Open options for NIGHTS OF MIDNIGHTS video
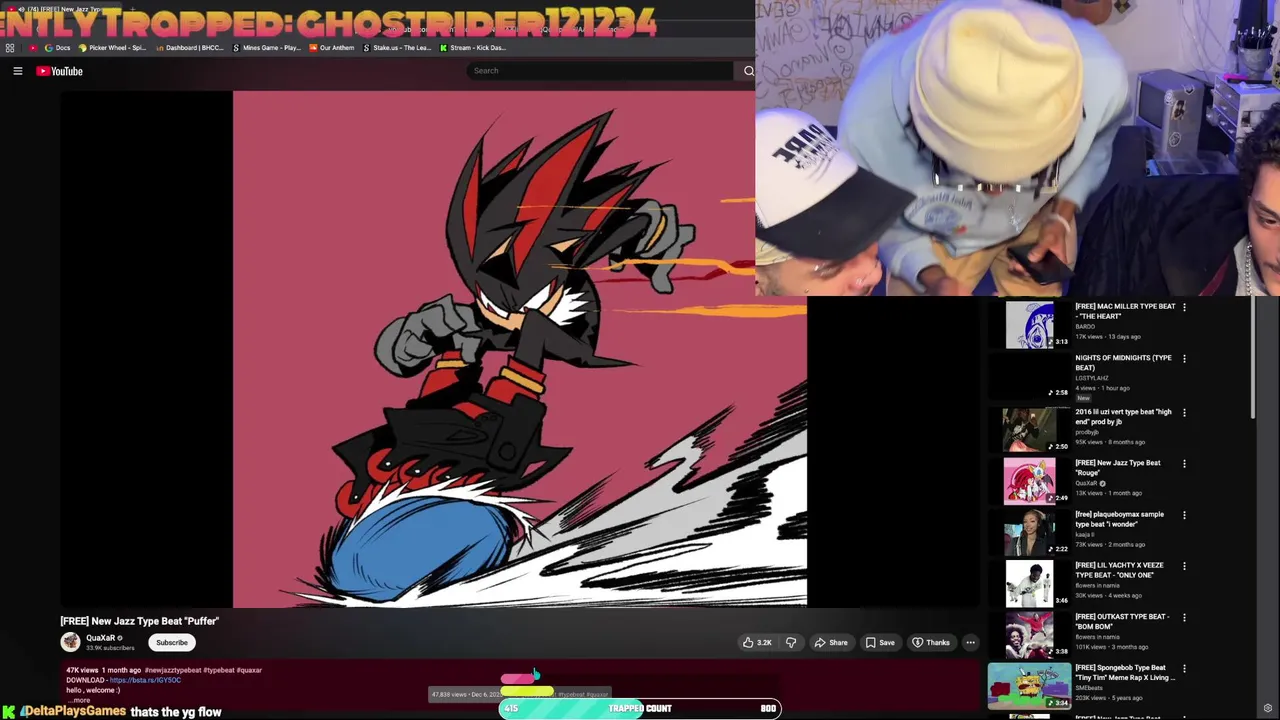Screen dimensions: 1280x720 coord(1184,359)
